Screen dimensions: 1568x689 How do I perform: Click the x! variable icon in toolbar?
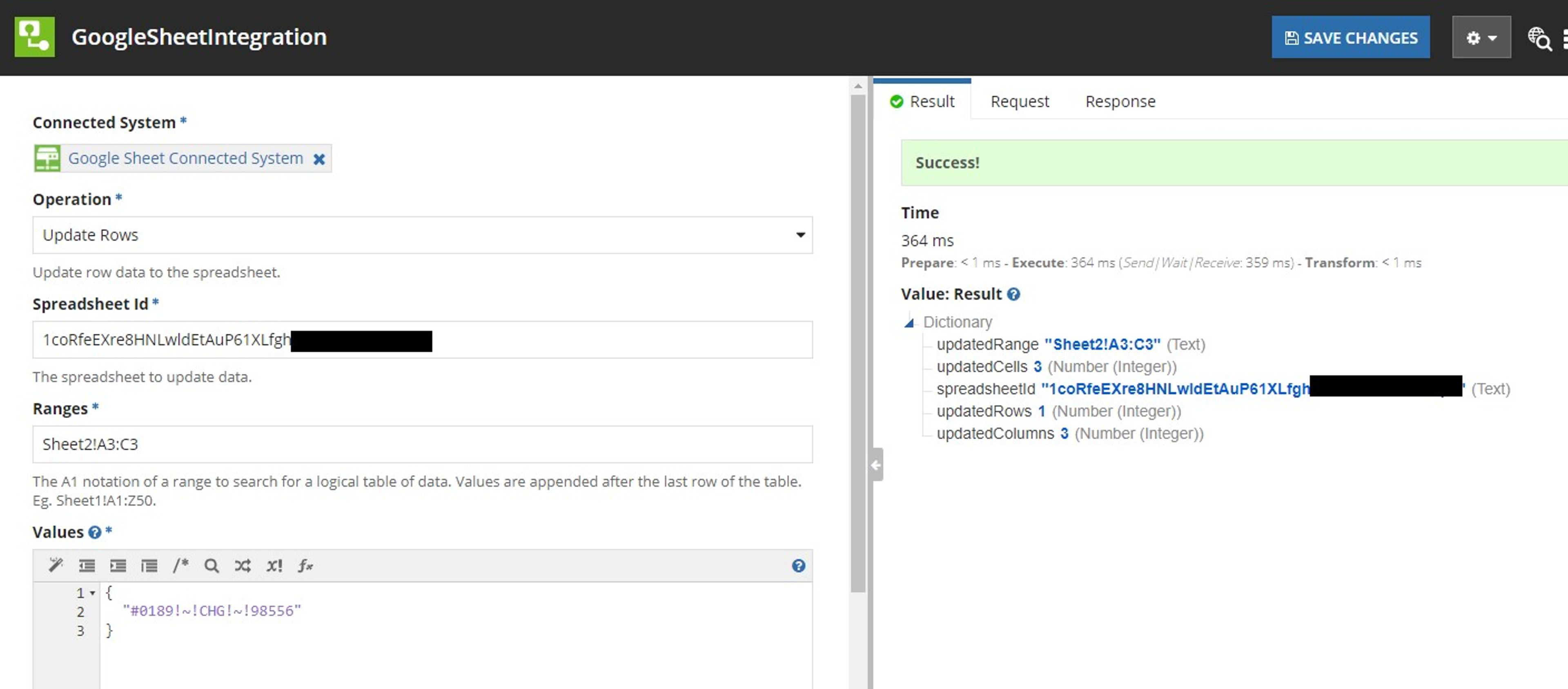[x=274, y=566]
